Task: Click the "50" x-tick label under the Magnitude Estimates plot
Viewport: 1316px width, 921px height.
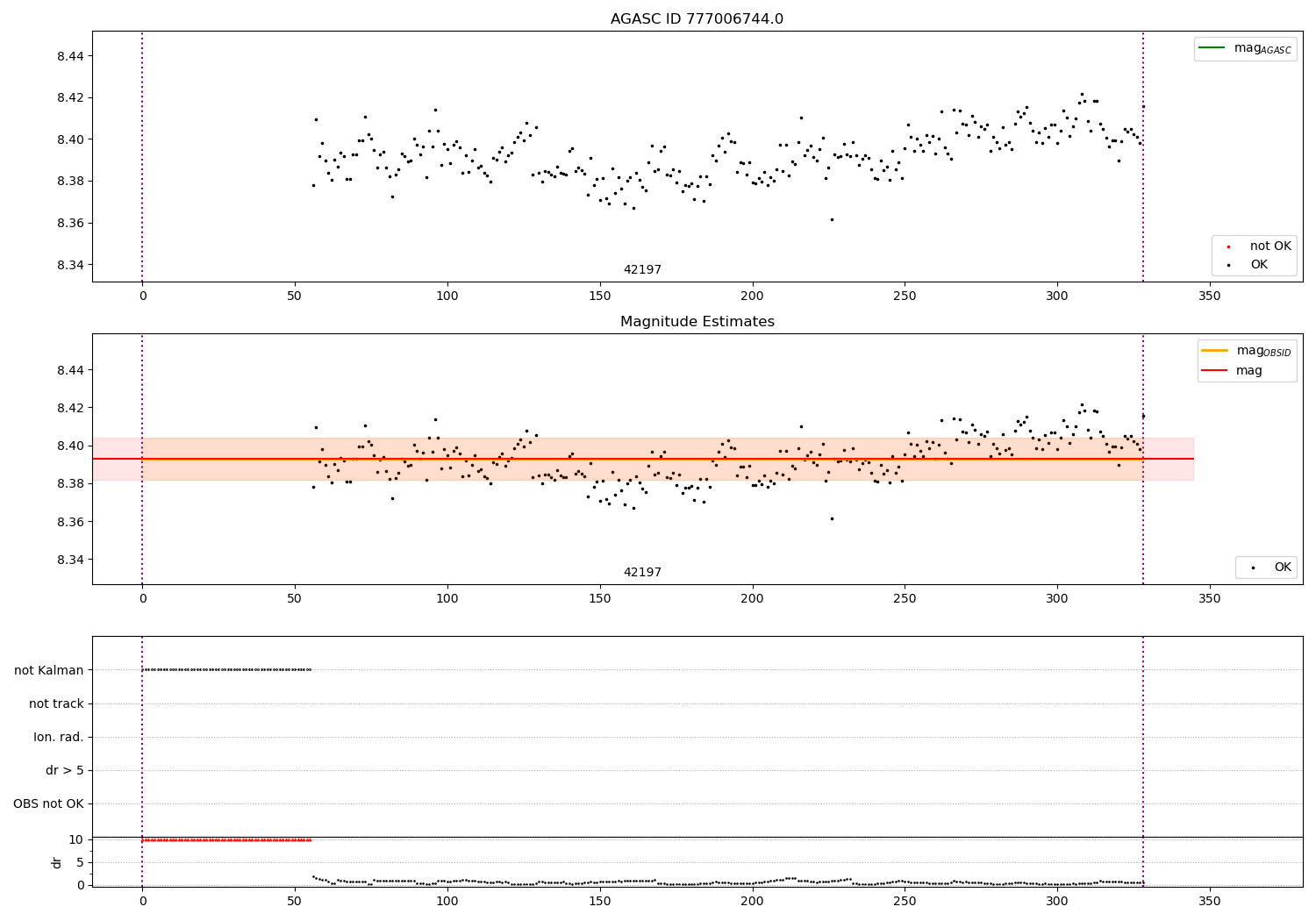Action: 295,599
